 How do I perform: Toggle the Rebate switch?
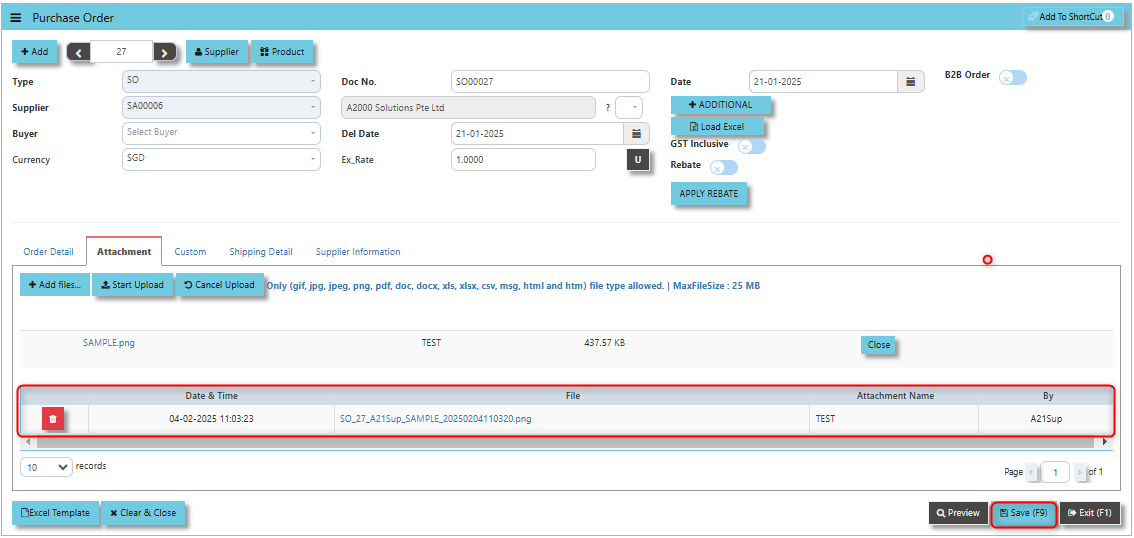pos(724,168)
